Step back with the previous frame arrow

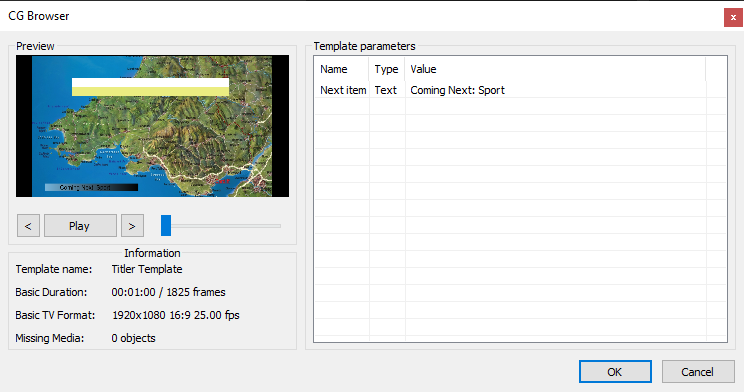click(28, 225)
